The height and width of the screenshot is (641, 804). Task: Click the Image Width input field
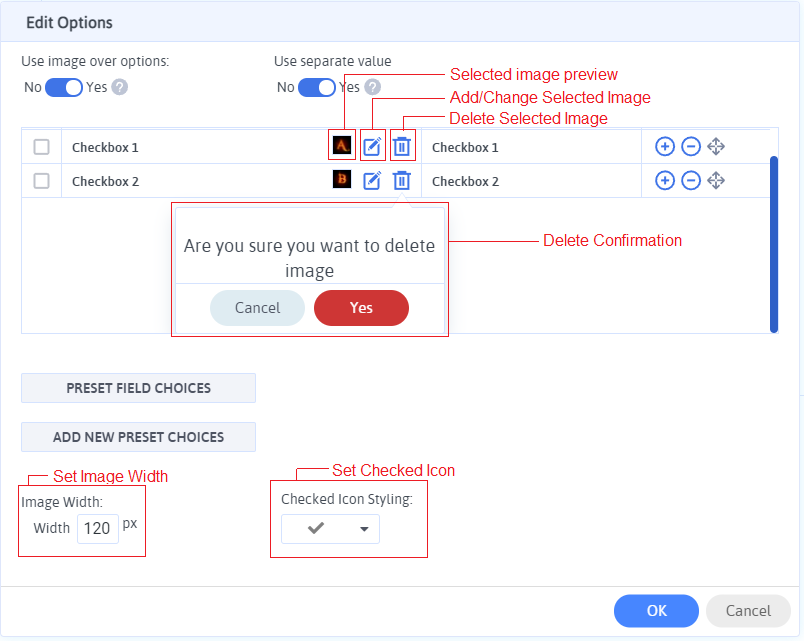(x=97, y=528)
